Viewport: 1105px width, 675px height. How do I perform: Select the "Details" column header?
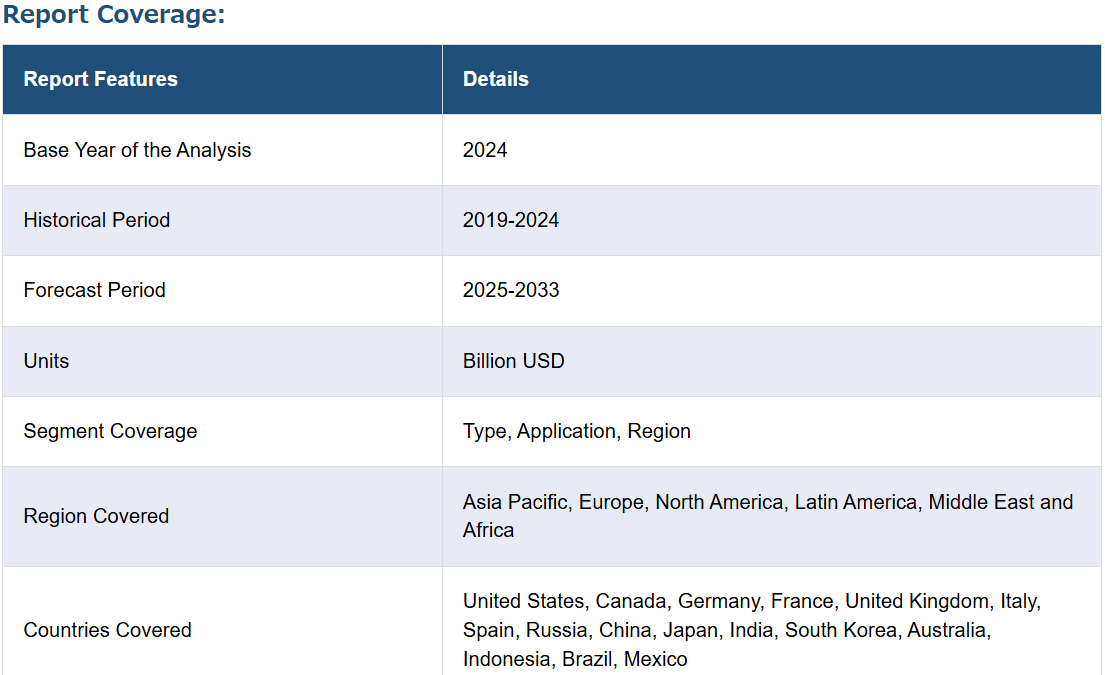[x=496, y=80]
